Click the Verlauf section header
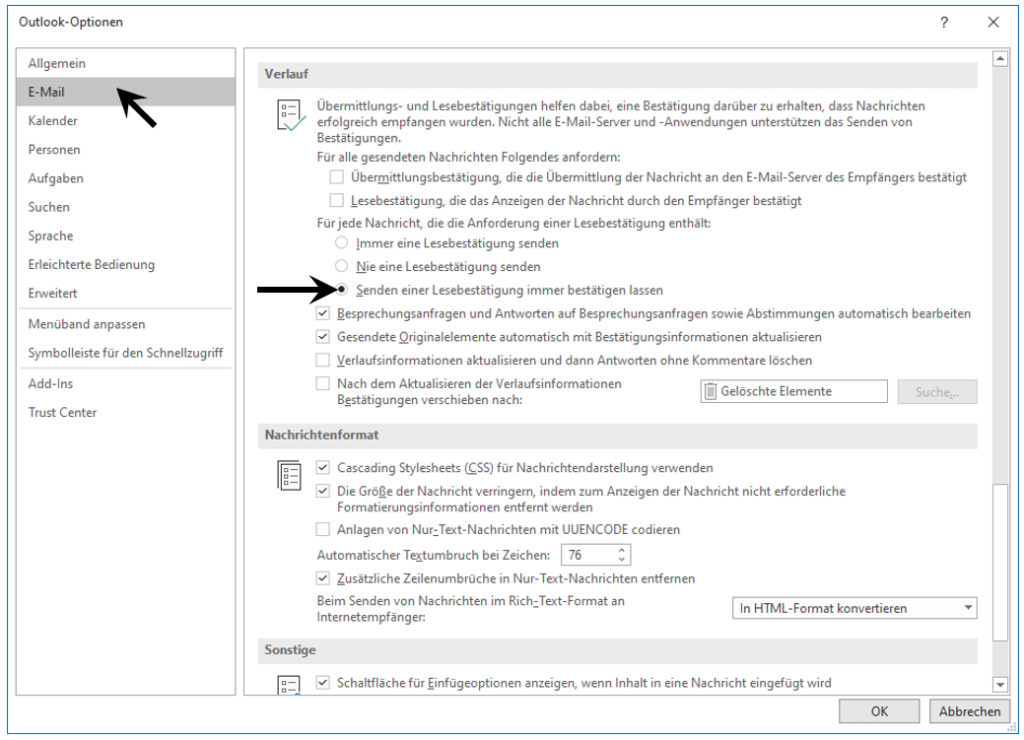1024x740 pixels. click(x=618, y=74)
